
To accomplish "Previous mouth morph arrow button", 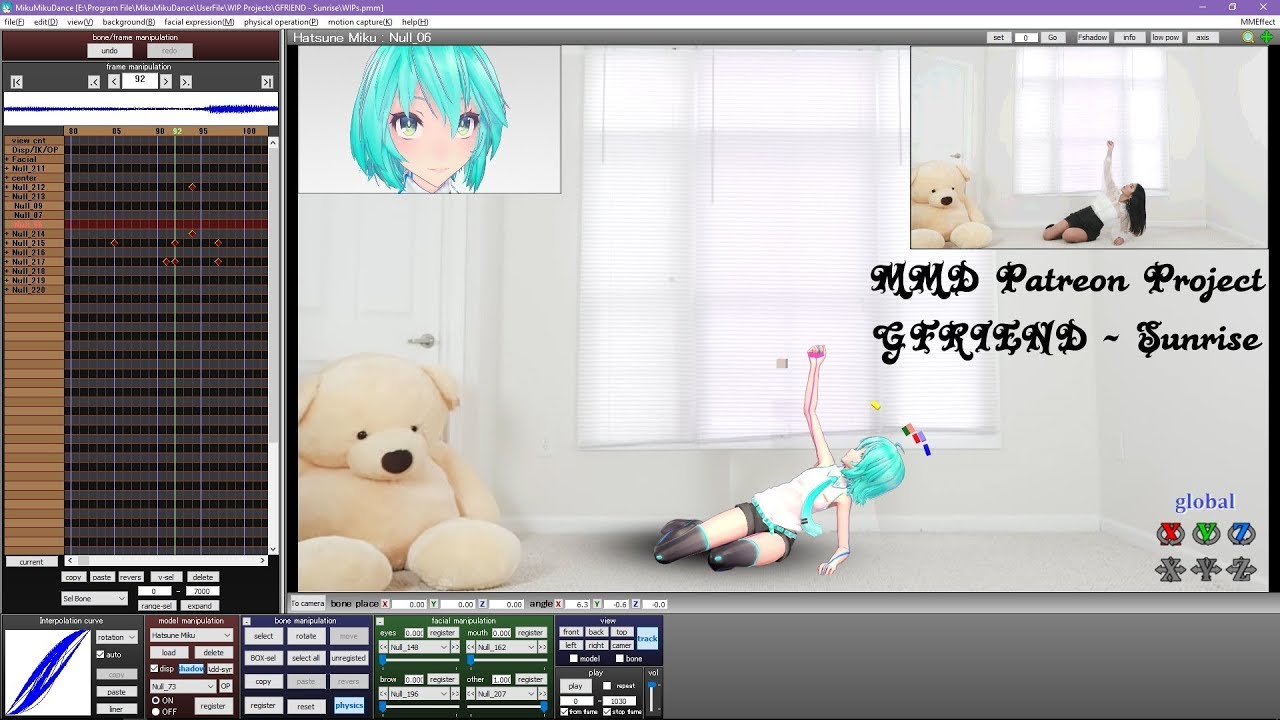I will point(471,647).
